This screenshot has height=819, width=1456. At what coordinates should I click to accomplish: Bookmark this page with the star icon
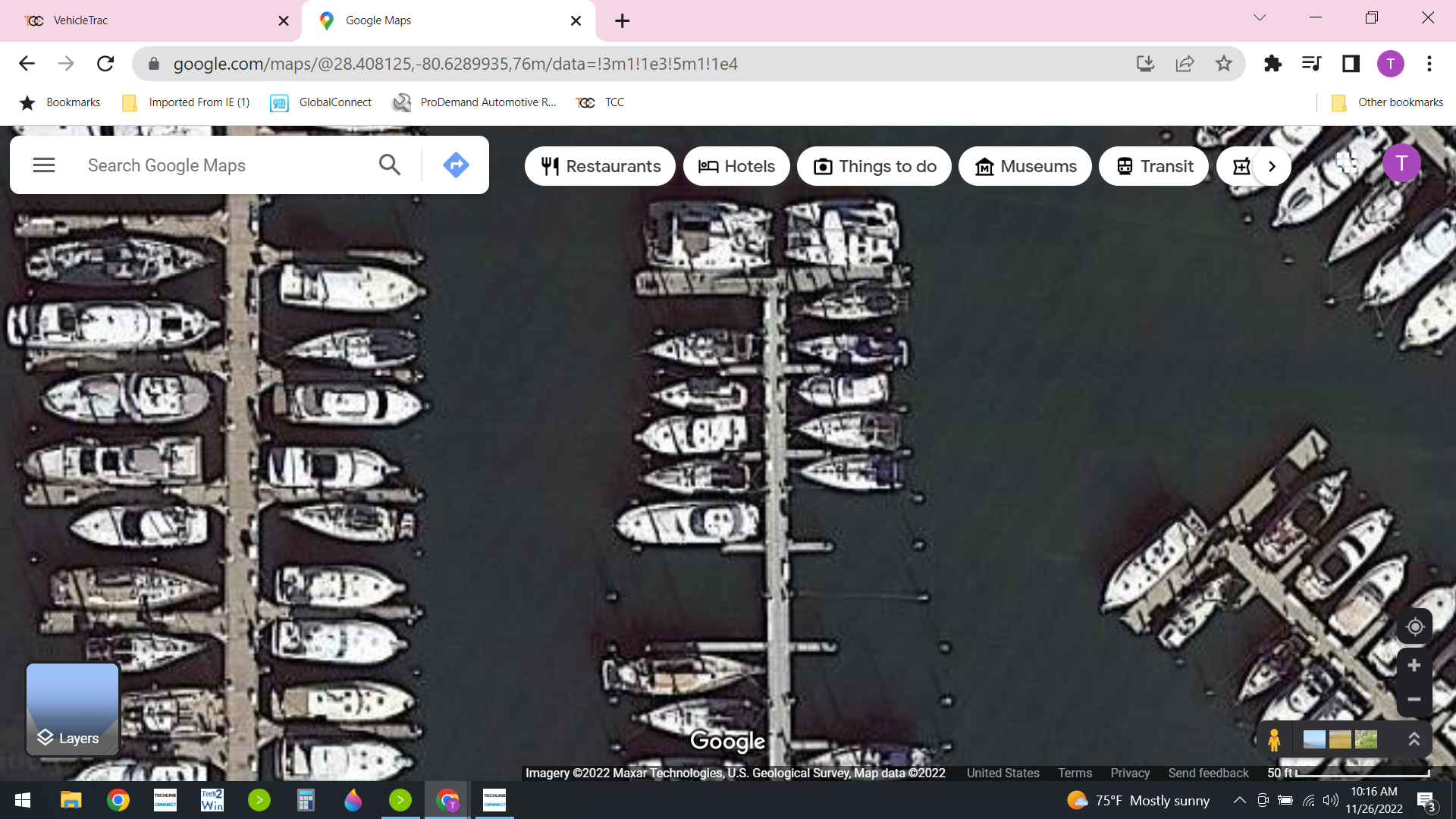(1223, 64)
